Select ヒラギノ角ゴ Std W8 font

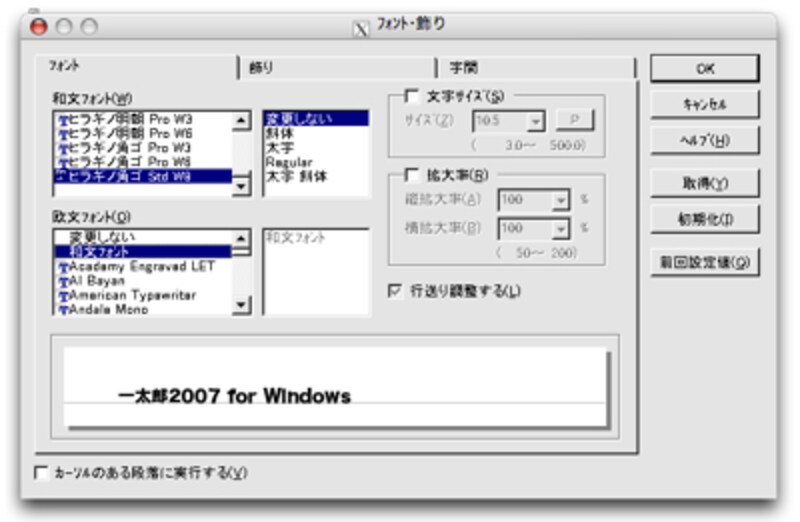[x=143, y=177]
